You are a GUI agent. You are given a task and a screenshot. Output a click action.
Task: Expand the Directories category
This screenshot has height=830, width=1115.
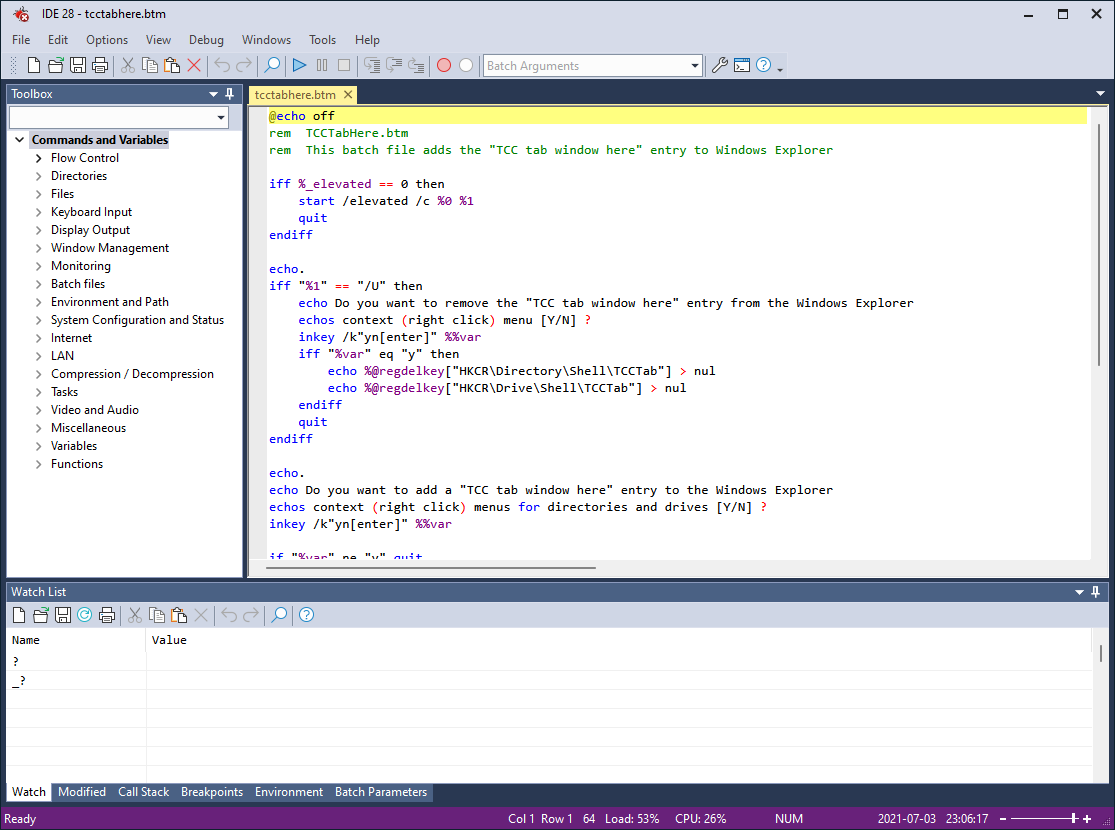(x=38, y=176)
